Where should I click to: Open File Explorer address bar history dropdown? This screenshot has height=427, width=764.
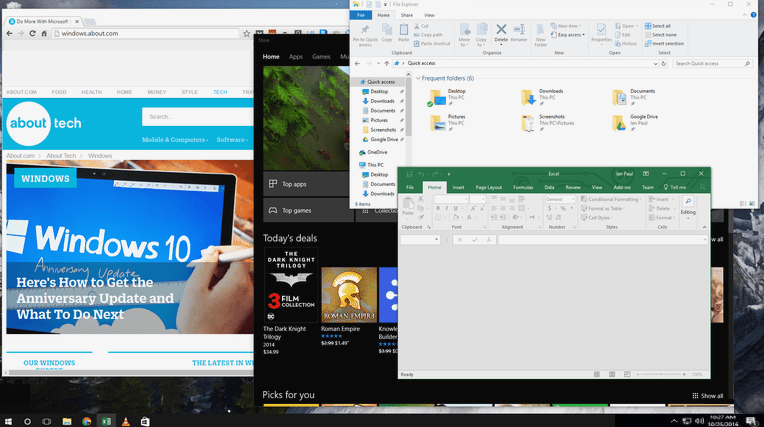(655, 63)
